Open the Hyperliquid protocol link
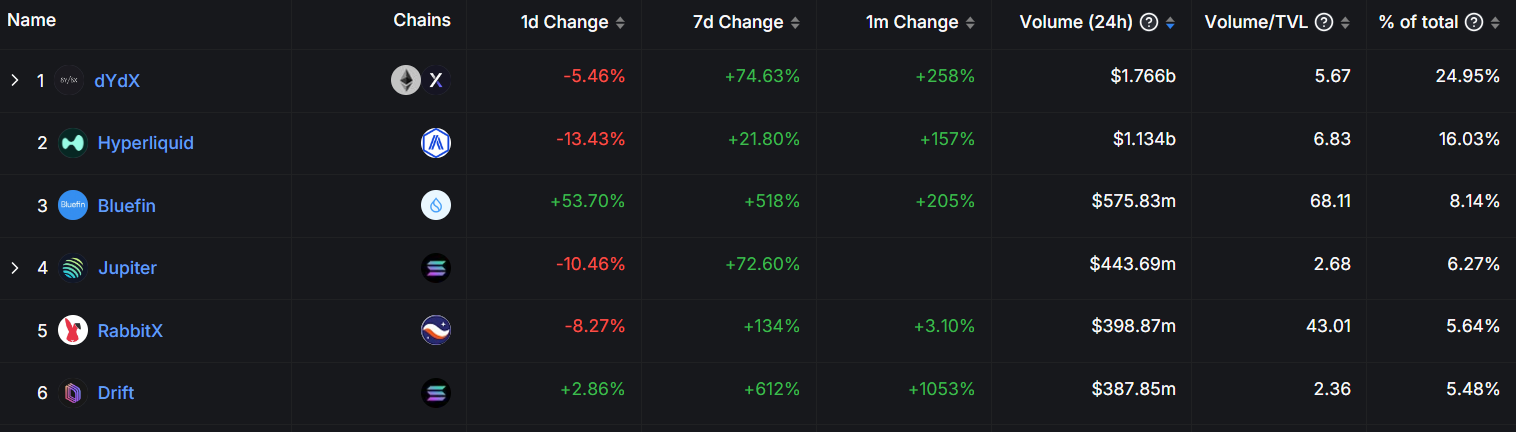 point(146,143)
